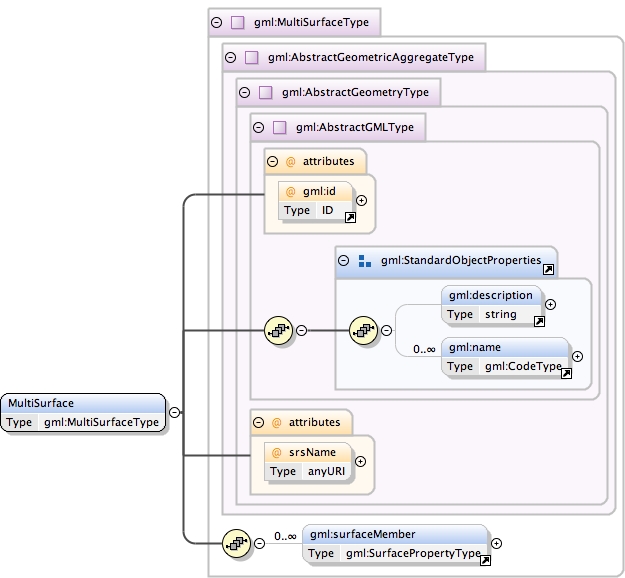Click the gml:AbstractGeometricAggregateType type icon
This screenshot has width=625, height=578.
tap(252, 57)
